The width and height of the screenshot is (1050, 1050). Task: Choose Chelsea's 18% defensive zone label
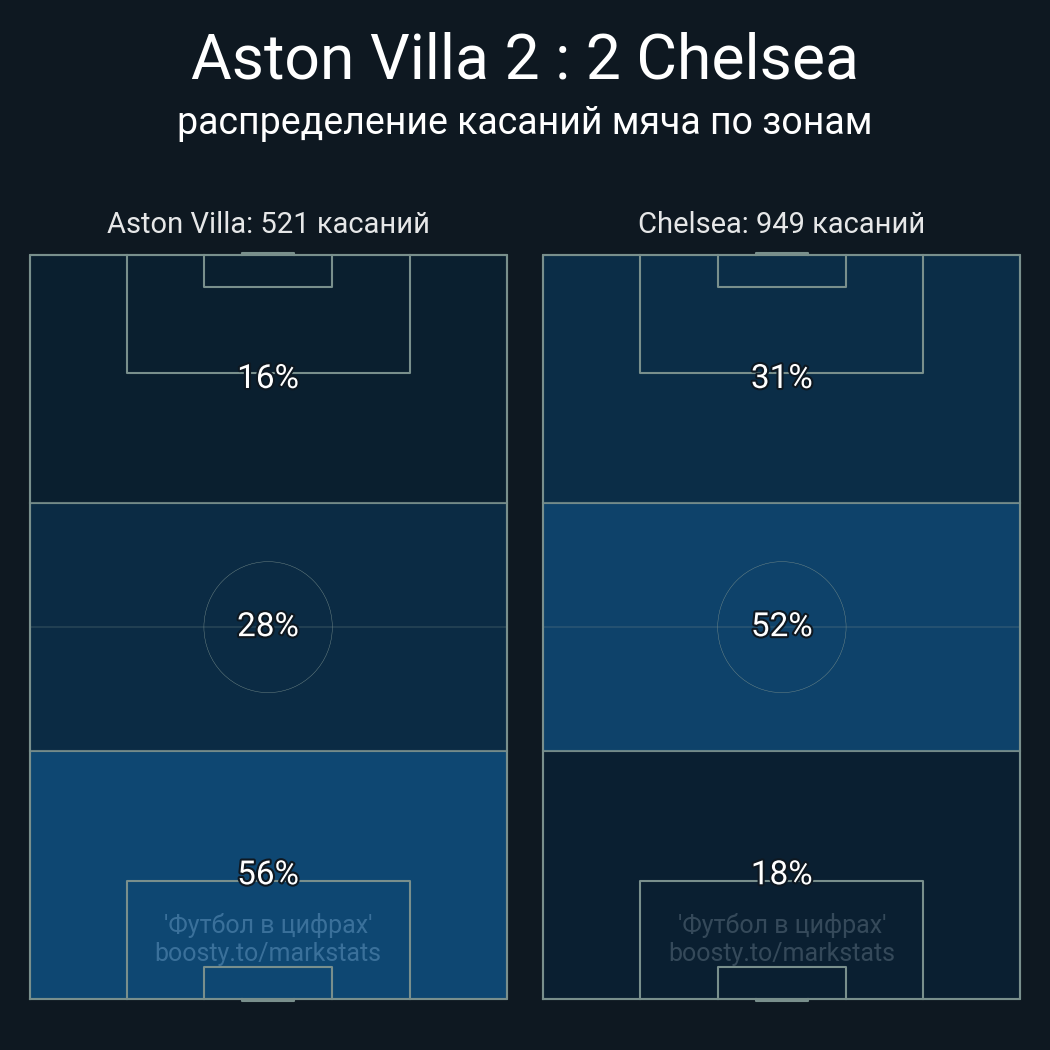coord(781,873)
